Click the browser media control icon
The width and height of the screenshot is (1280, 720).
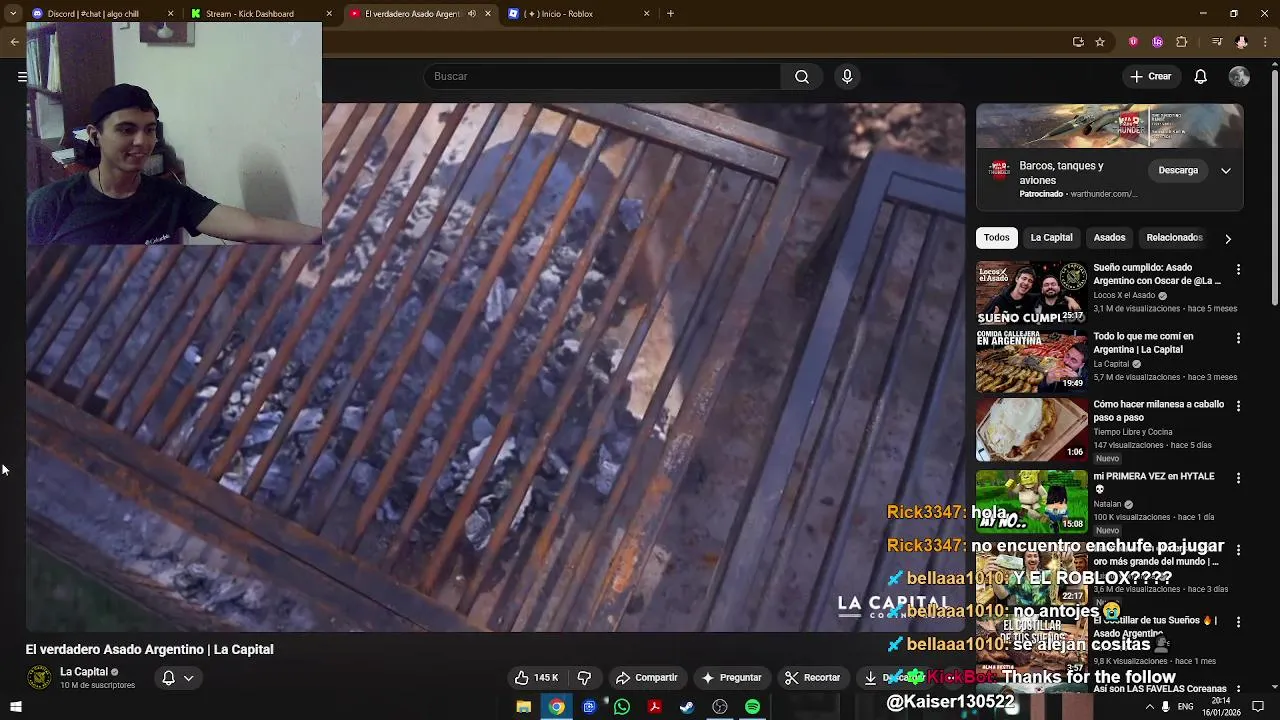pos(1217,42)
